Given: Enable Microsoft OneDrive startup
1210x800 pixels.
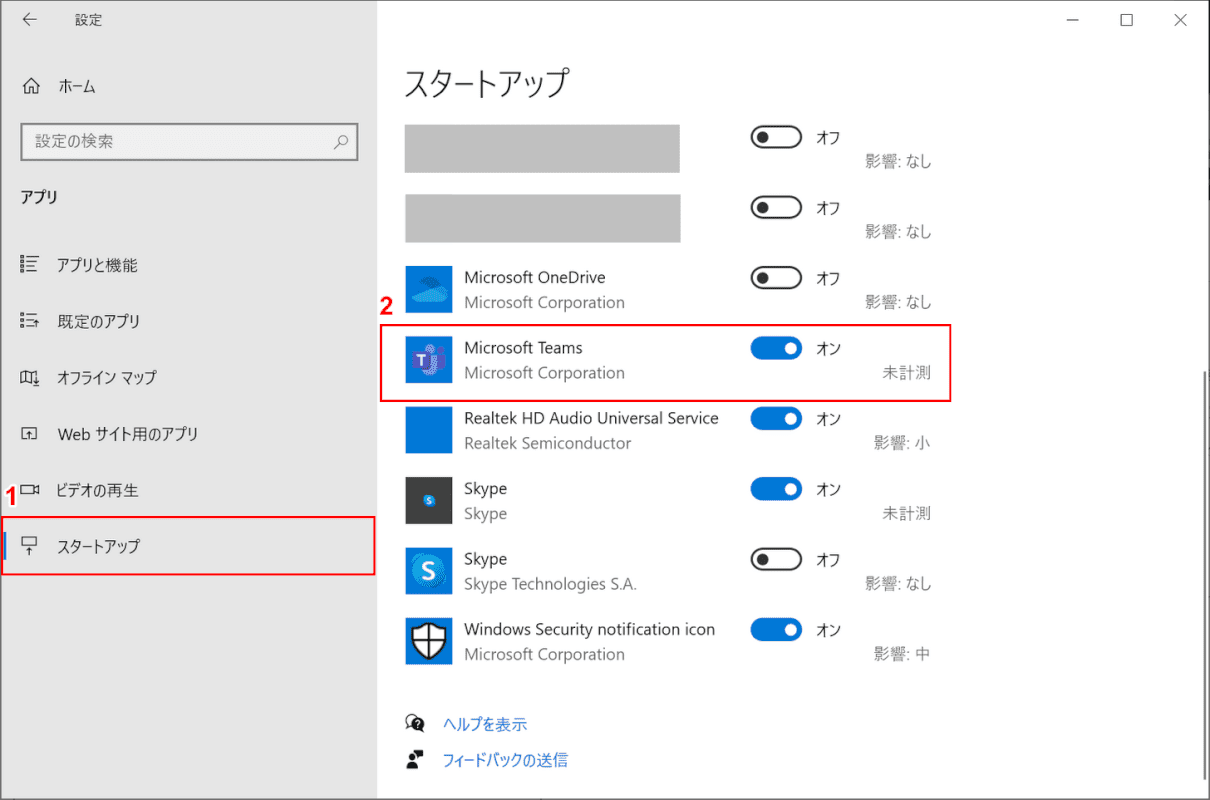Looking at the screenshot, I should click(776, 278).
